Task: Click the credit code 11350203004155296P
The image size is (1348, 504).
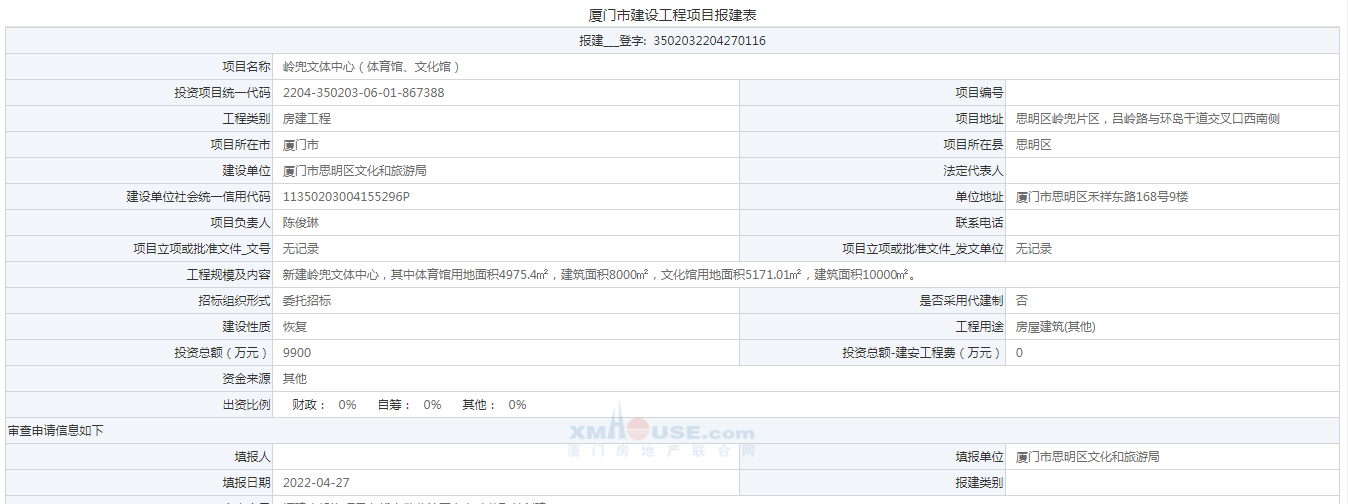Action: click(x=346, y=197)
